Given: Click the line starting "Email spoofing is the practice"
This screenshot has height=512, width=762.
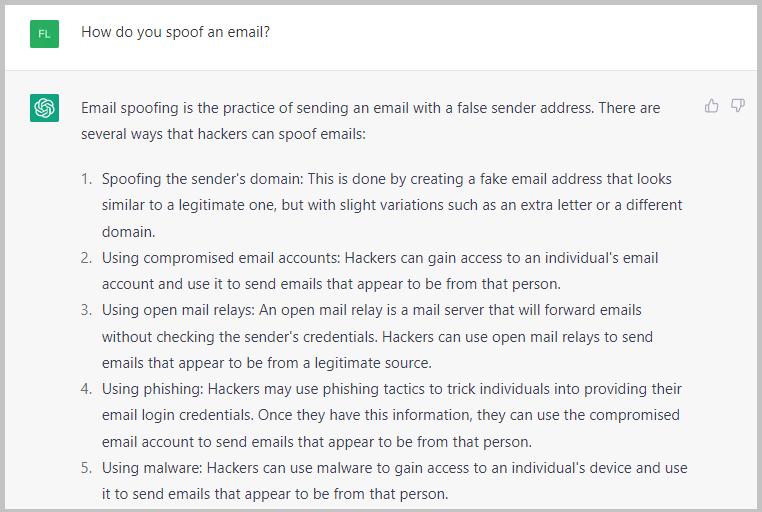Looking at the screenshot, I should [370, 107].
